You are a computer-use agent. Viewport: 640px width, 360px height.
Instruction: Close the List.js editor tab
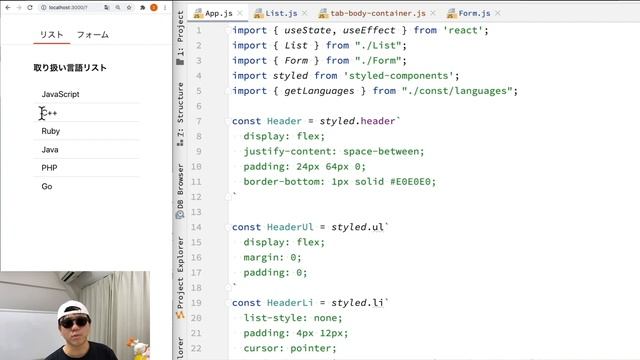(304, 13)
